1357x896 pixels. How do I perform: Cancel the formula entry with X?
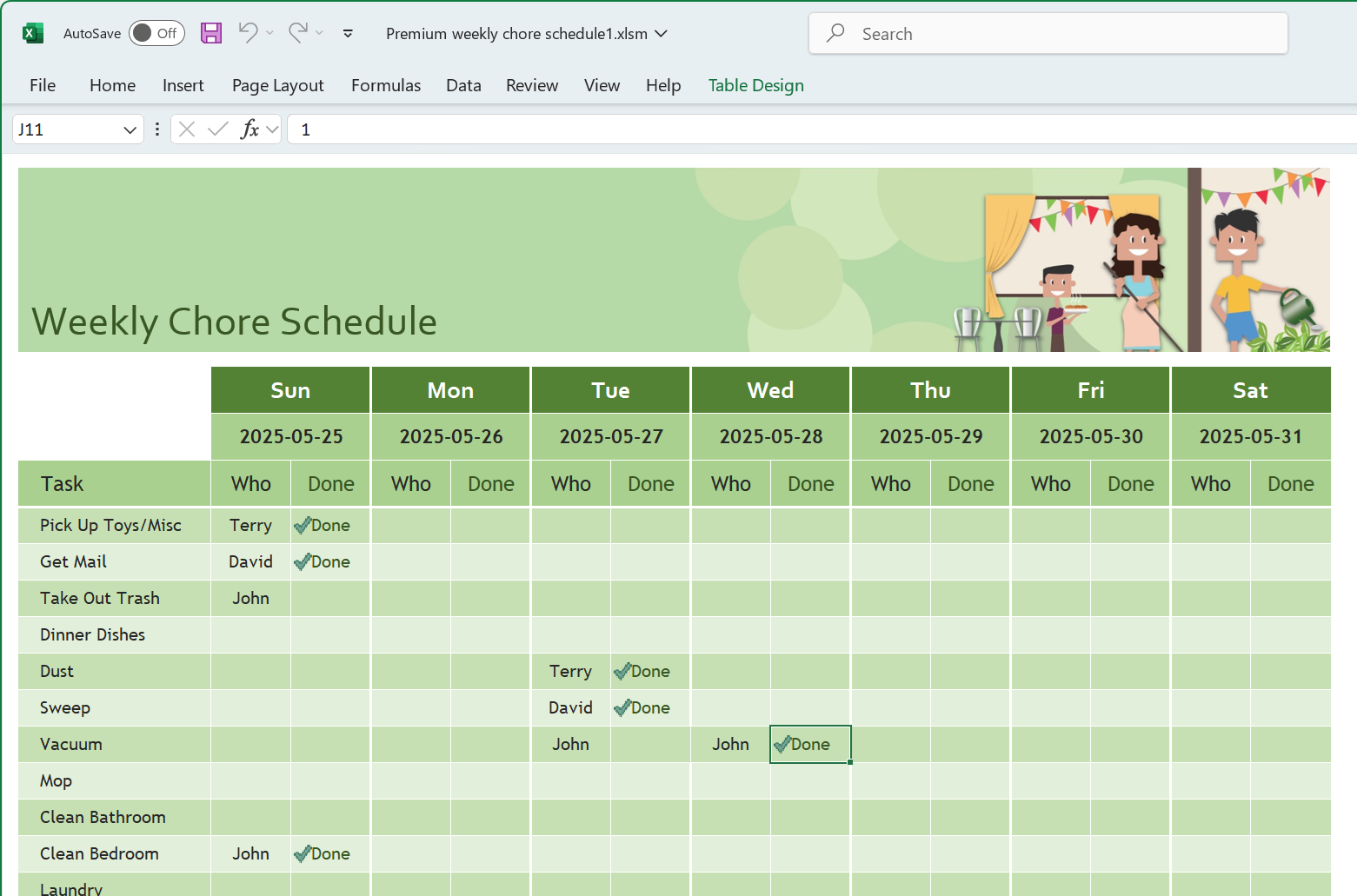186,129
